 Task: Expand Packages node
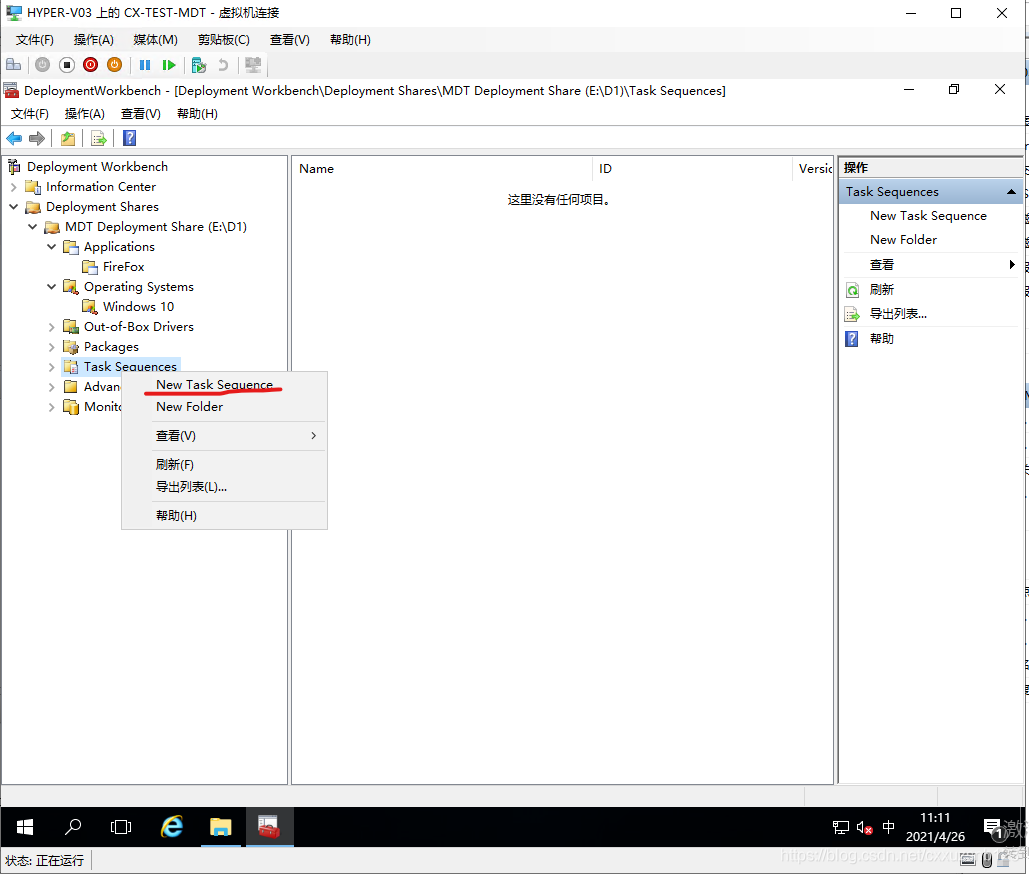(51, 346)
